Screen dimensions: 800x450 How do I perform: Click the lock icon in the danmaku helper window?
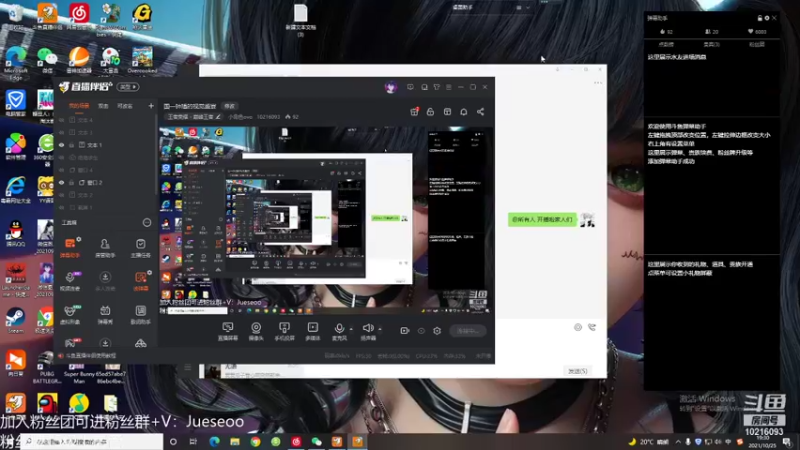tap(760, 18)
